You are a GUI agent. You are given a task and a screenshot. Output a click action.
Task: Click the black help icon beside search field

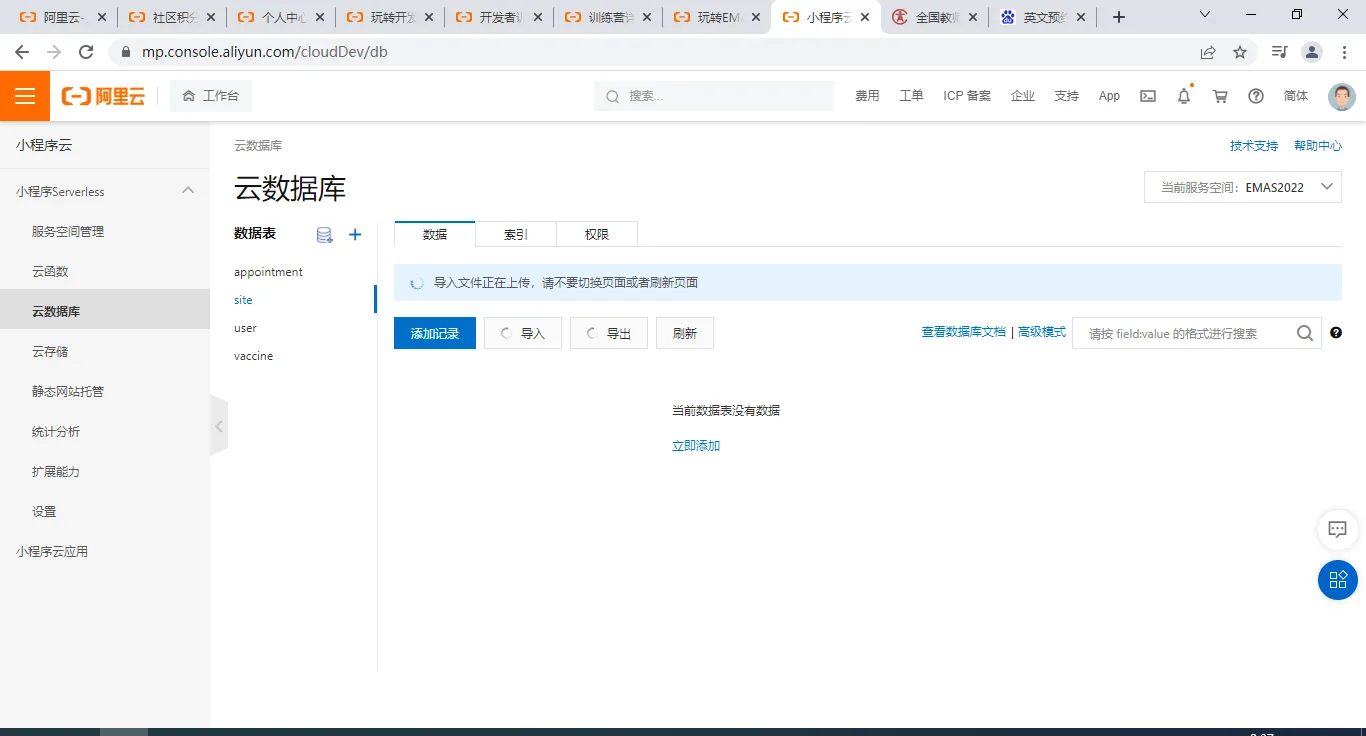point(1336,333)
